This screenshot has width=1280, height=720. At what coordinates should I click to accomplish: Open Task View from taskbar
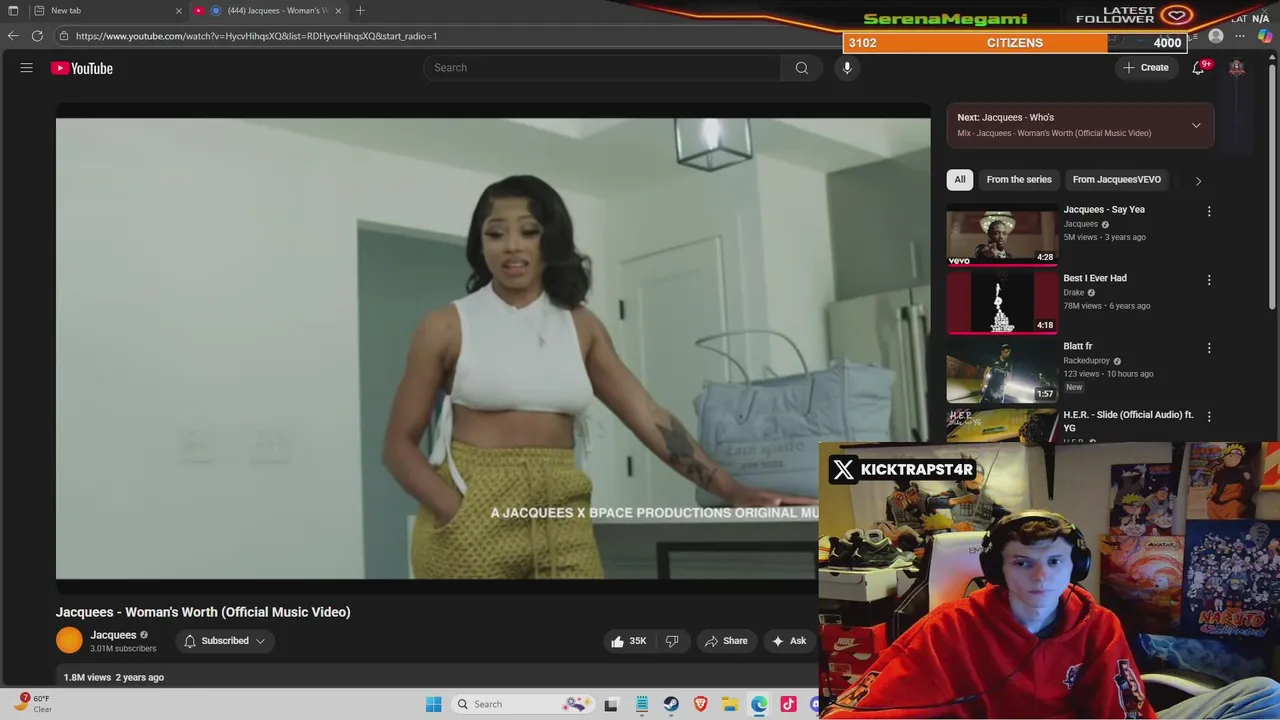(611, 704)
